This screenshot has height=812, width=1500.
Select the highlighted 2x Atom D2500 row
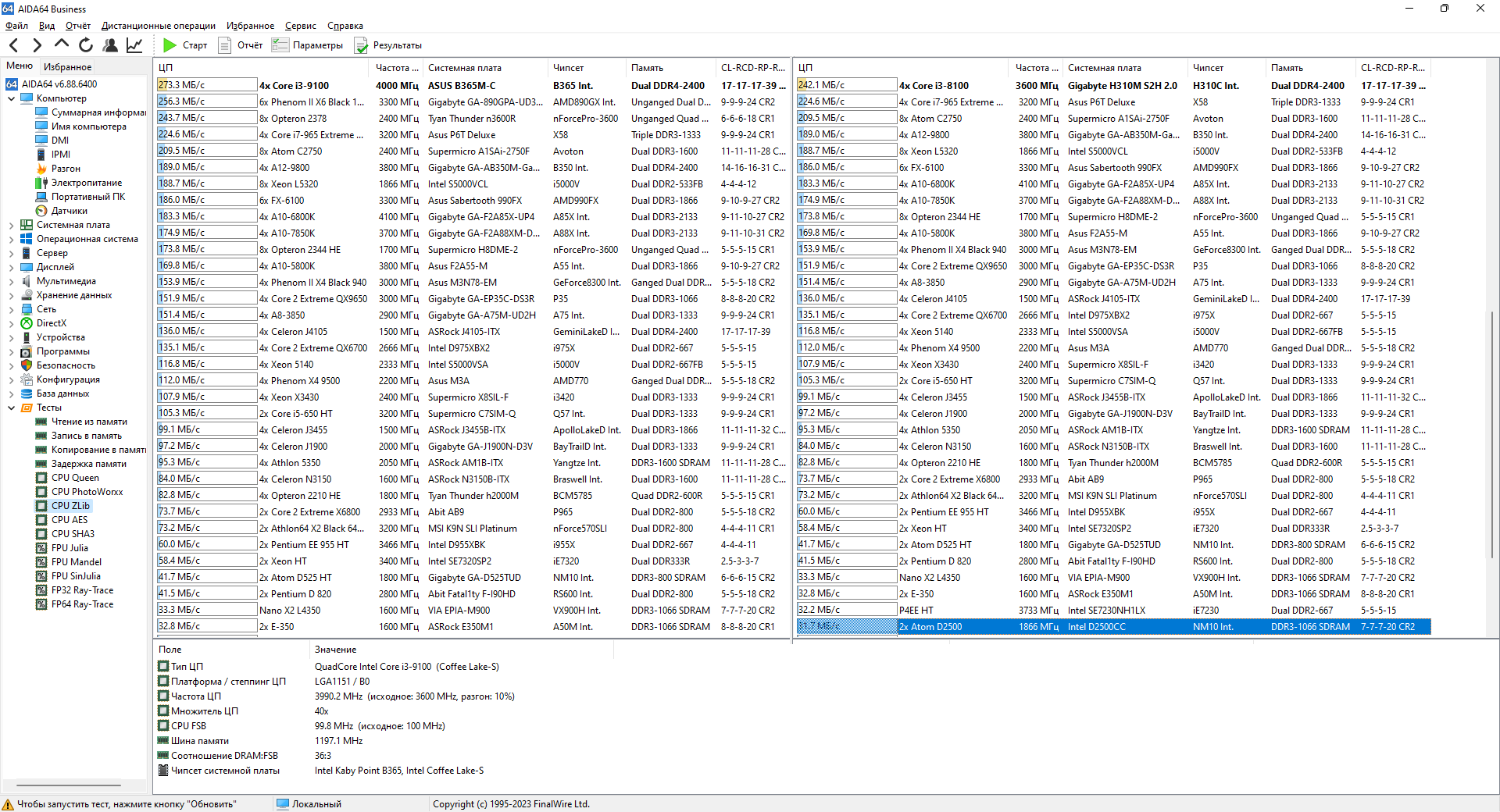click(x=1113, y=626)
